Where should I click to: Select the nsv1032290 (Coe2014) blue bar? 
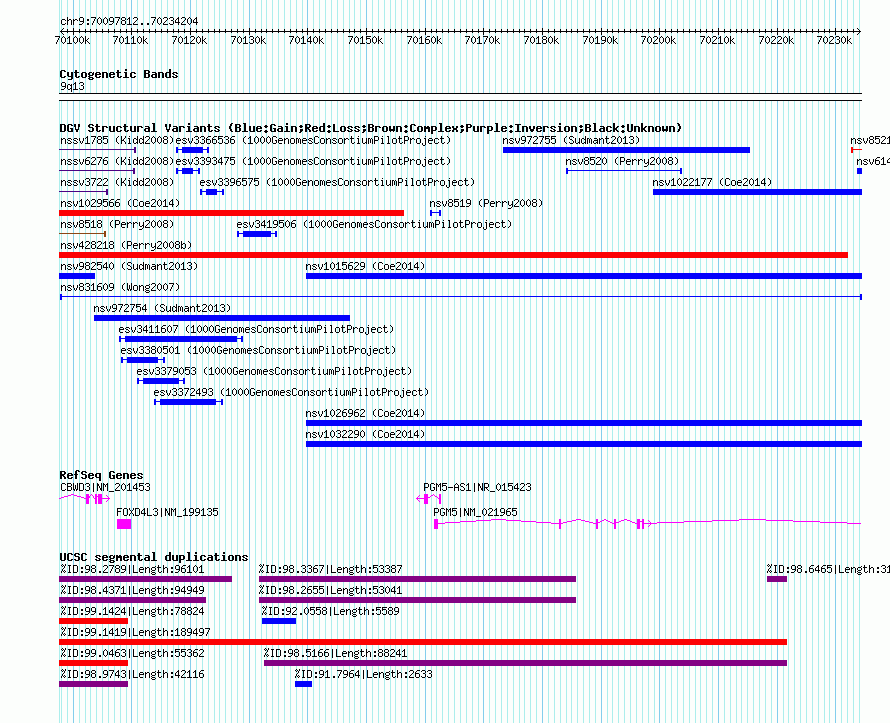pos(584,444)
